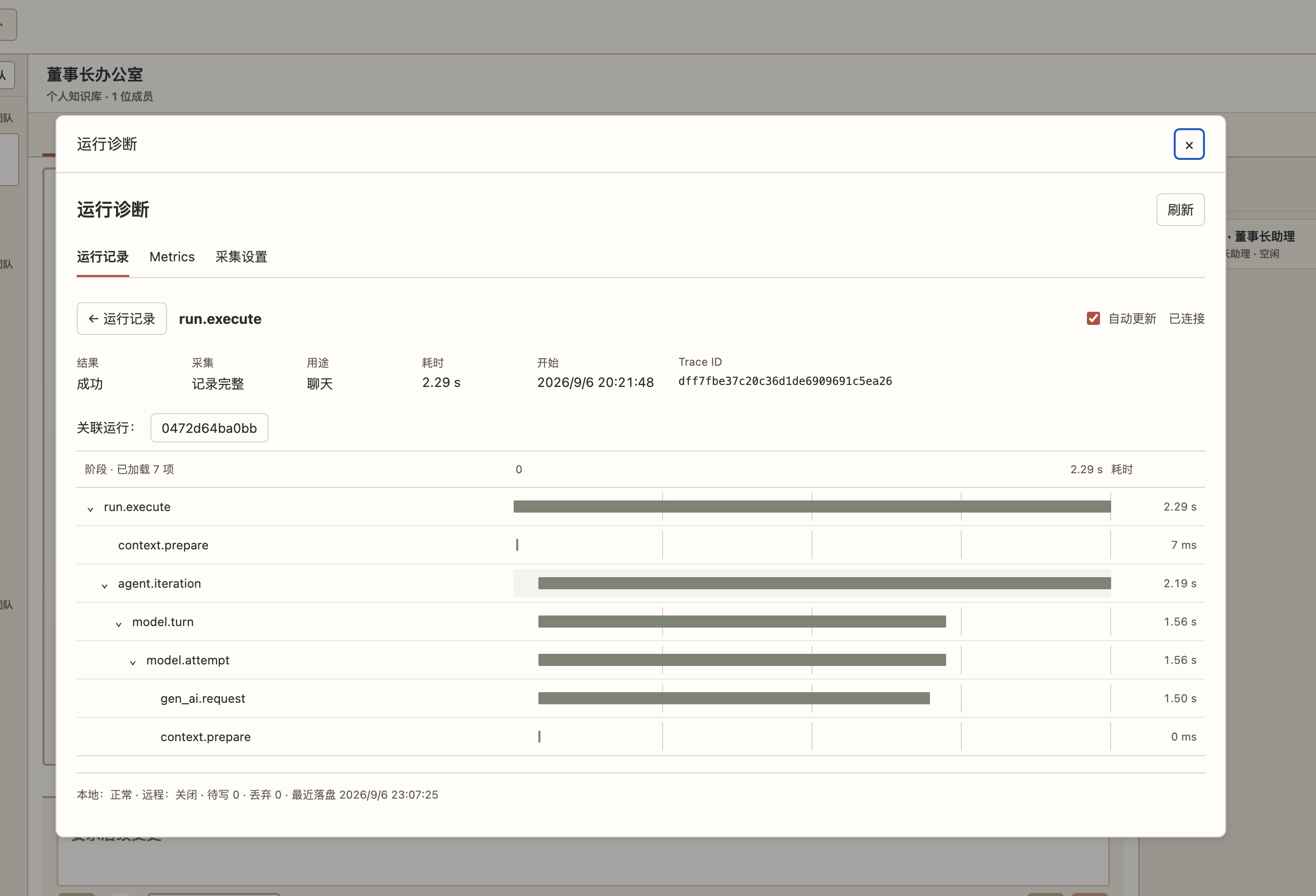Click the 刷新 button
Screen dimensions: 1316x896
(x=1180, y=210)
